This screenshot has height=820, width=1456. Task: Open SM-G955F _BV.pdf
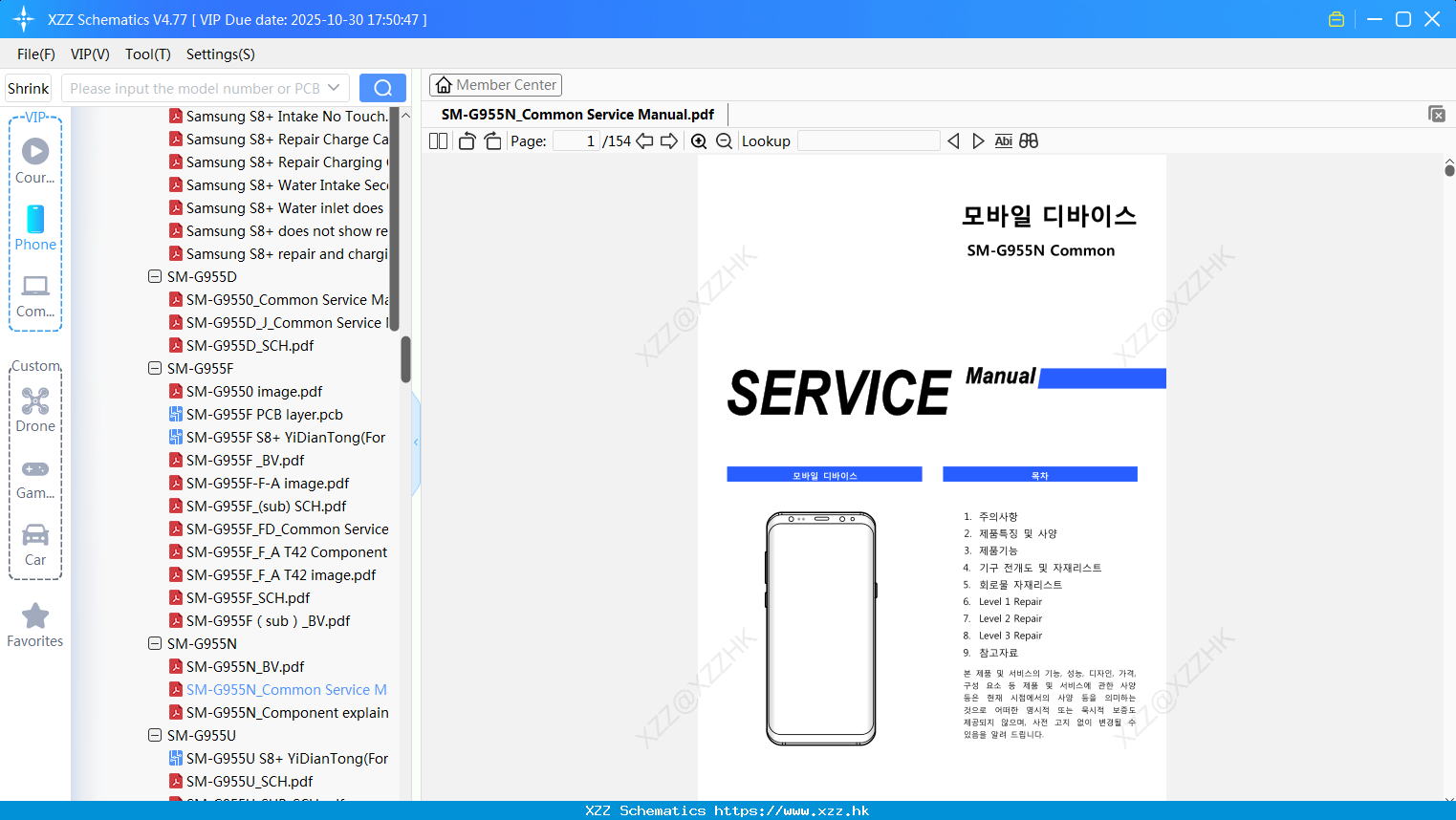(x=245, y=460)
